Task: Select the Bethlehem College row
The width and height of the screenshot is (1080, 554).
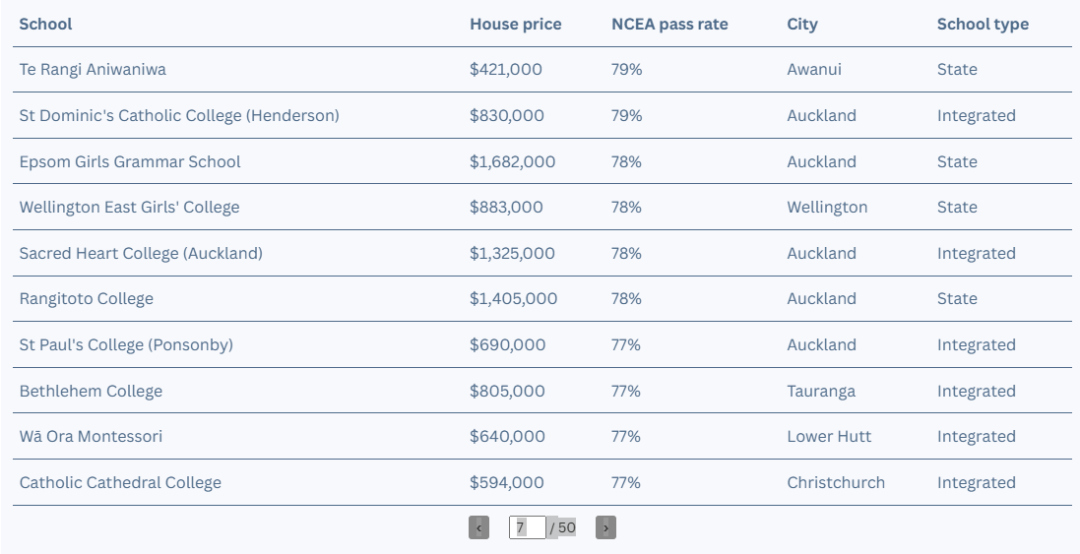Action: (x=542, y=391)
